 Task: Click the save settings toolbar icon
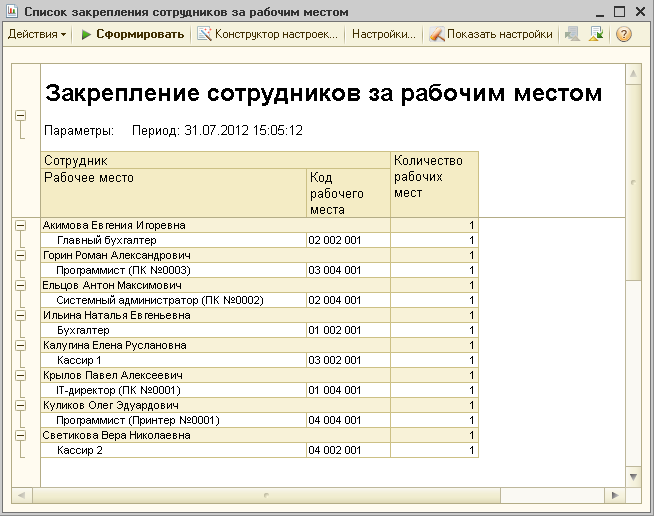coord(596,34)
